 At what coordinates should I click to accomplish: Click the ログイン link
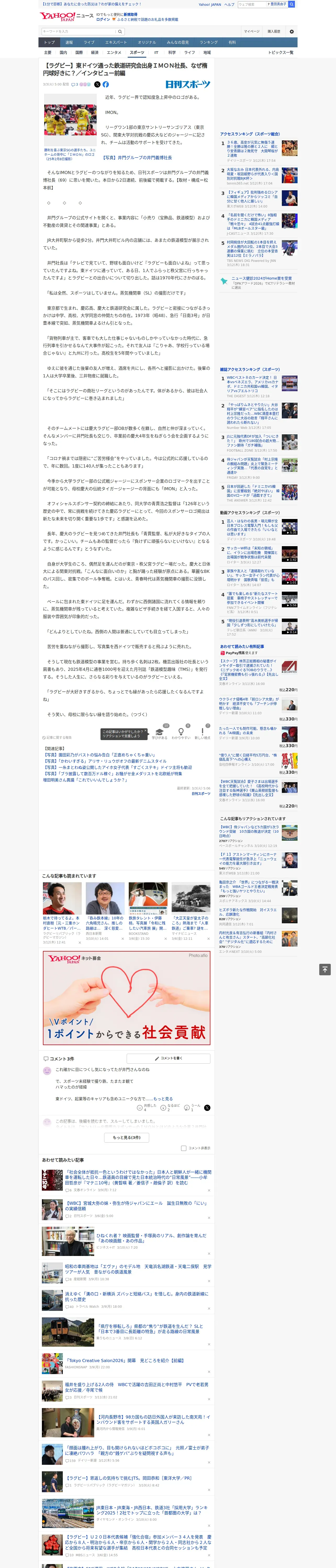point(103,20)
